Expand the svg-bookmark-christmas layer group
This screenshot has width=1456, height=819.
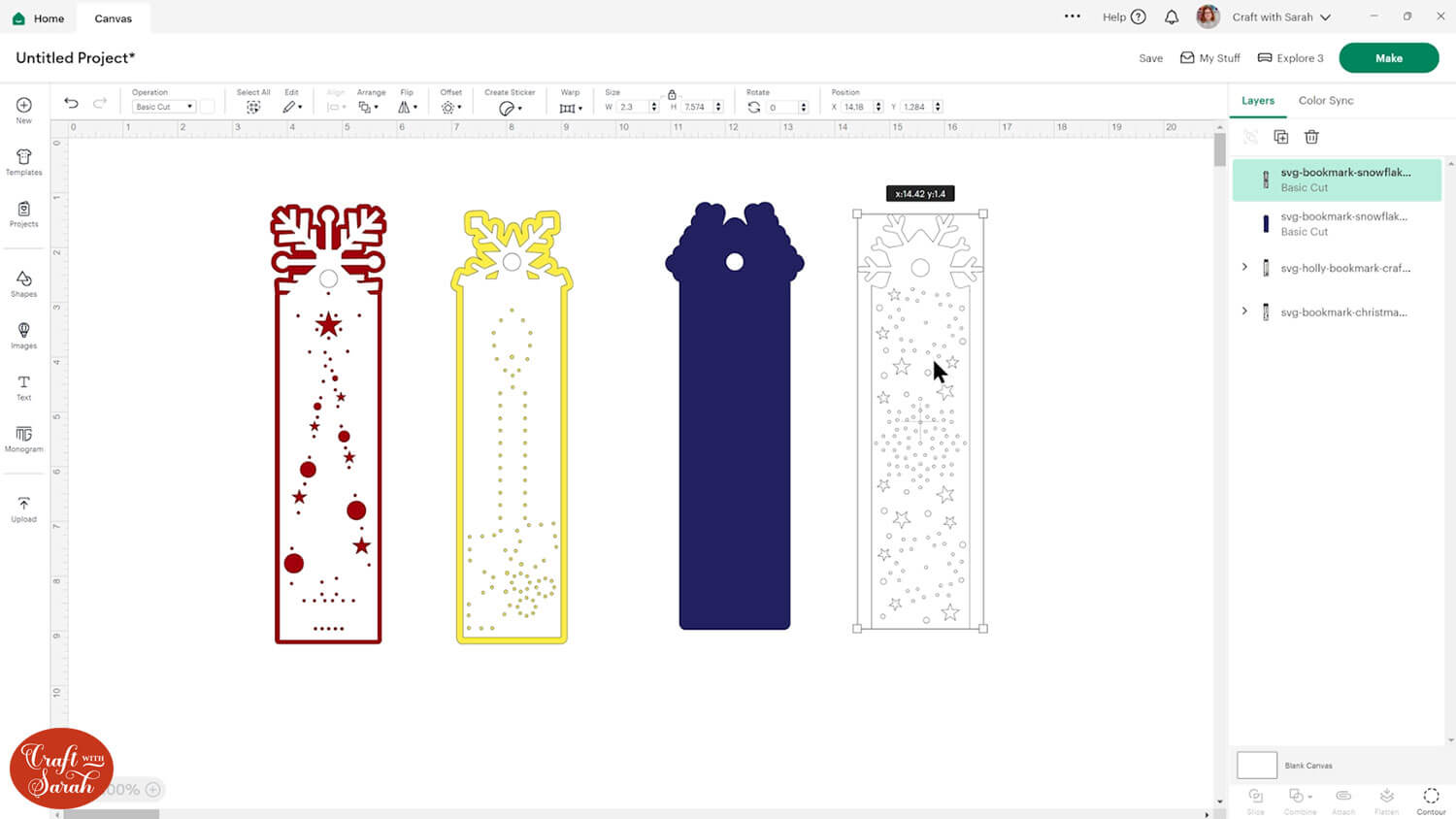pyautogui.click(x=1244, y=311)
